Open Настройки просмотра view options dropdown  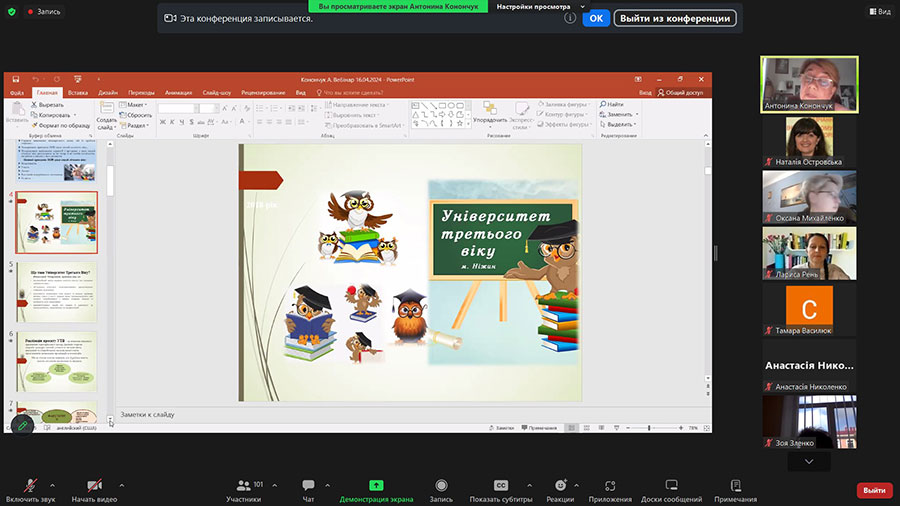(x=540, y=6)
